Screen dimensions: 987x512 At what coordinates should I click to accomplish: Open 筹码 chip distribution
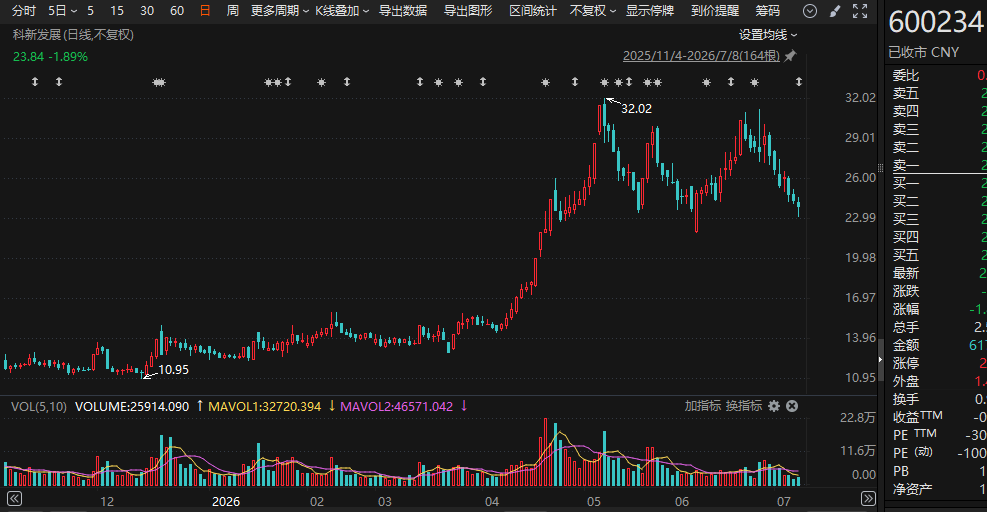point(767,11)
